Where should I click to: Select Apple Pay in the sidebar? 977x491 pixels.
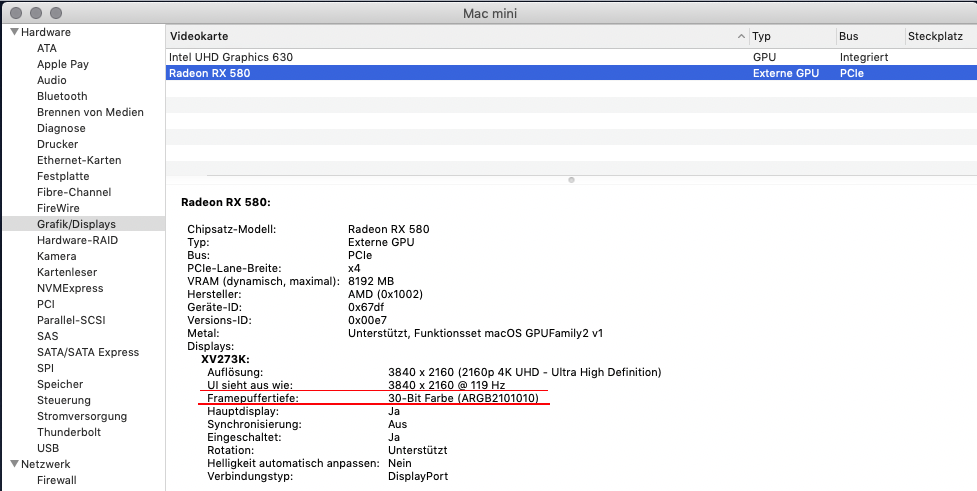click(63, 64)
